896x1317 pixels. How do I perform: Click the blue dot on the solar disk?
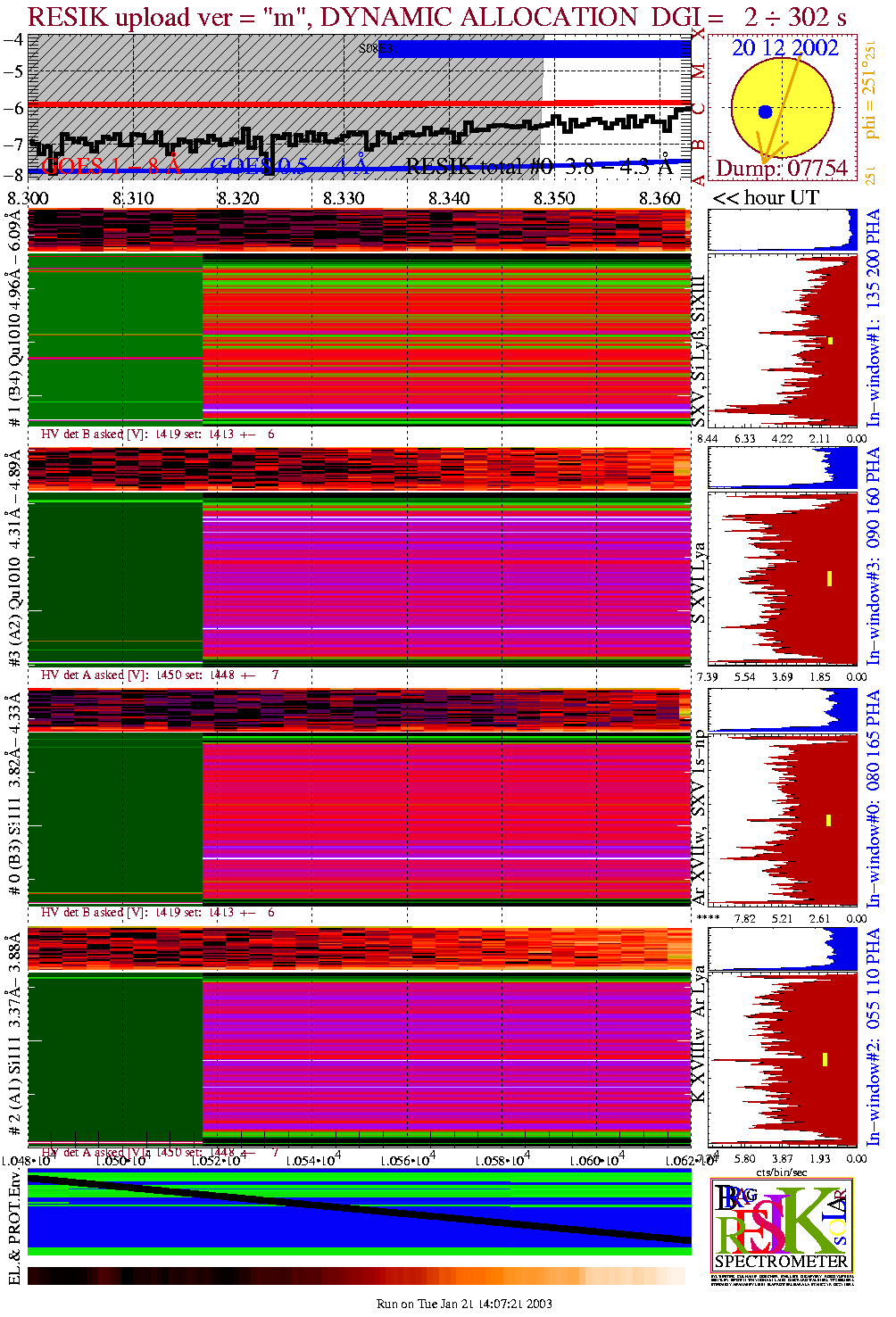[765, 112]
